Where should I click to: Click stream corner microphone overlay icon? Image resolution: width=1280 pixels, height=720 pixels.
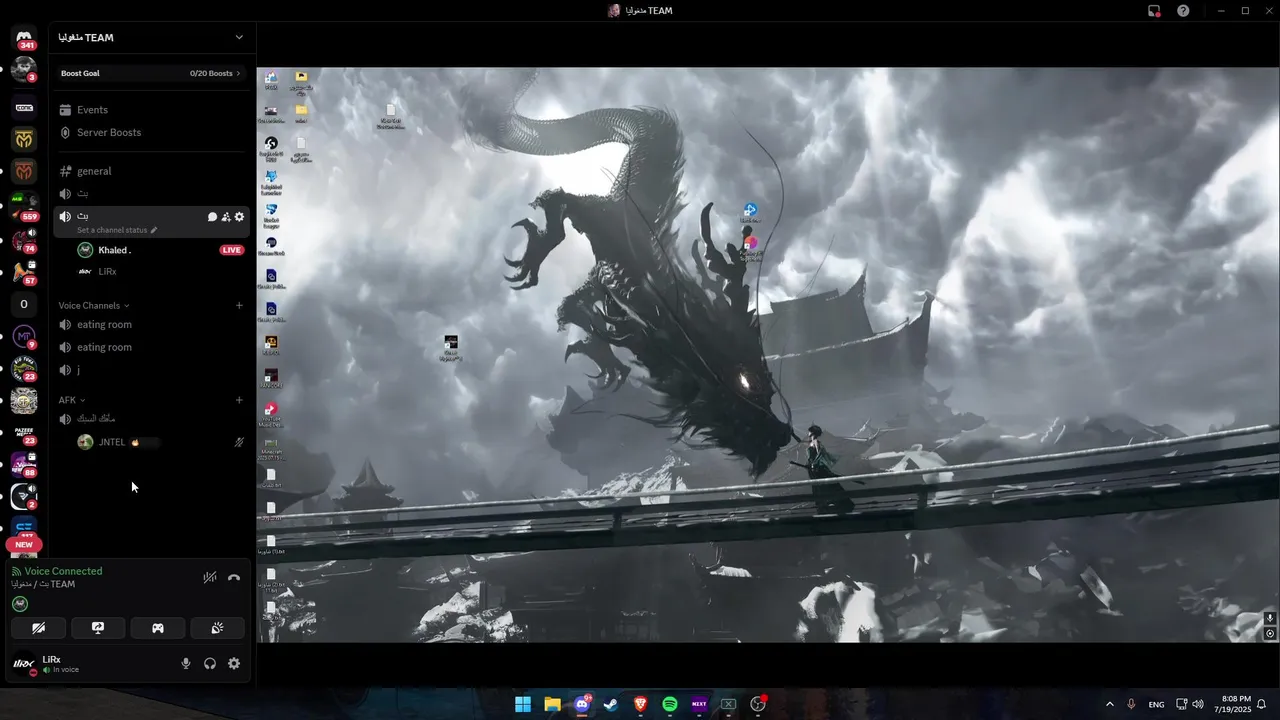click(x=1270, y=619)
